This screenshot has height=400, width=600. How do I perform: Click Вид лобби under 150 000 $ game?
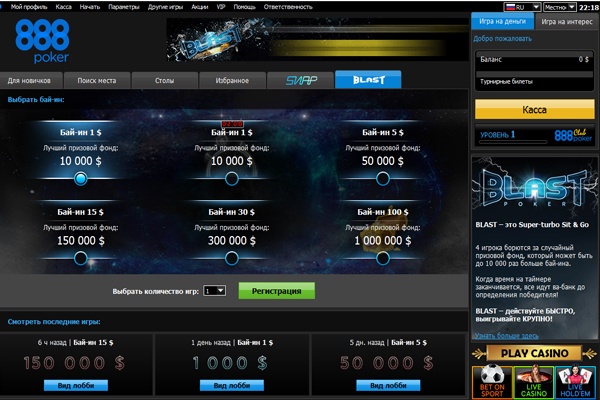76,385
